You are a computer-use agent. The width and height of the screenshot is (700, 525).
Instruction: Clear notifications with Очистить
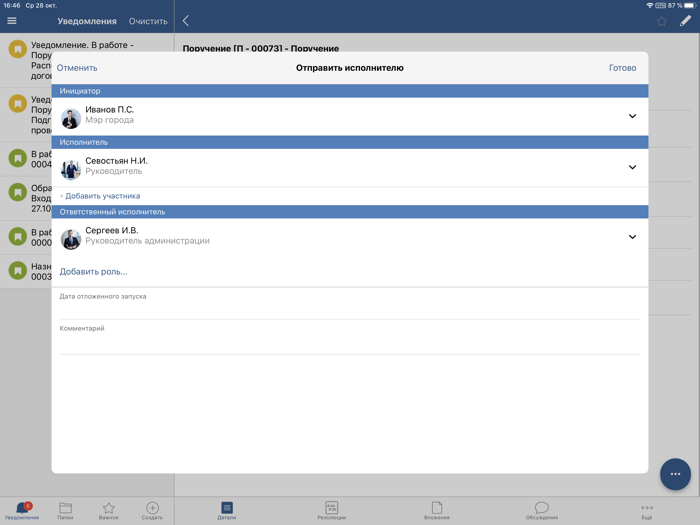148,21
